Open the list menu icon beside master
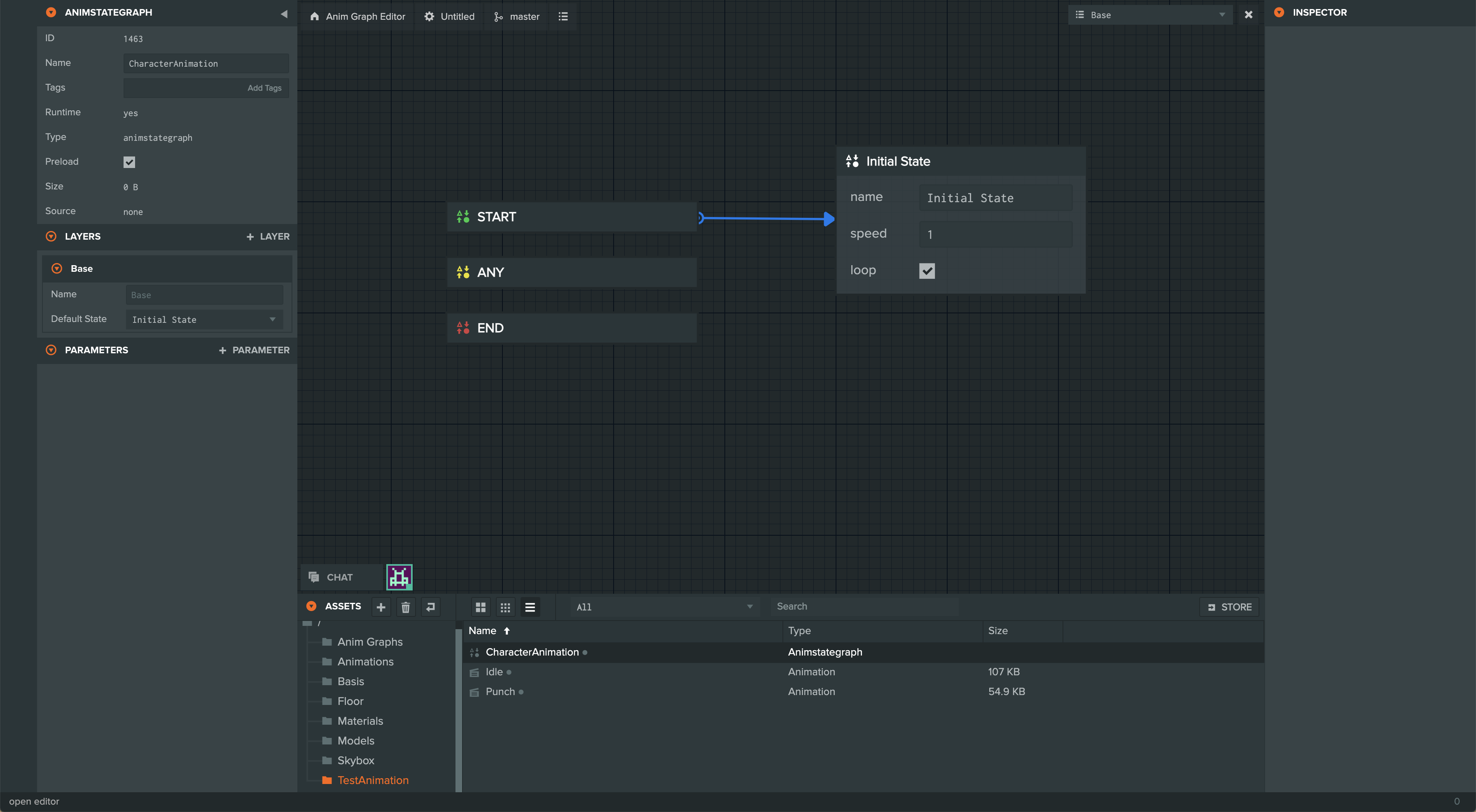The width and height of the screenshot is (1476, 812). coord(563,16)
